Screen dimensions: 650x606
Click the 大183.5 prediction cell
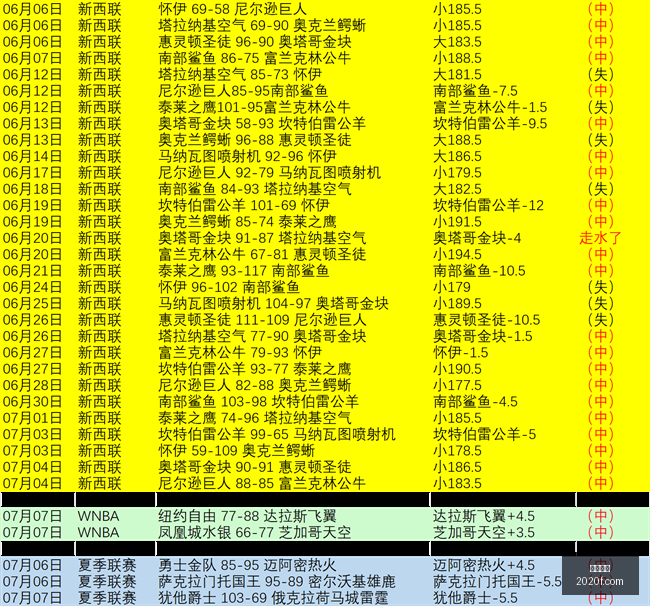point(457,41)
